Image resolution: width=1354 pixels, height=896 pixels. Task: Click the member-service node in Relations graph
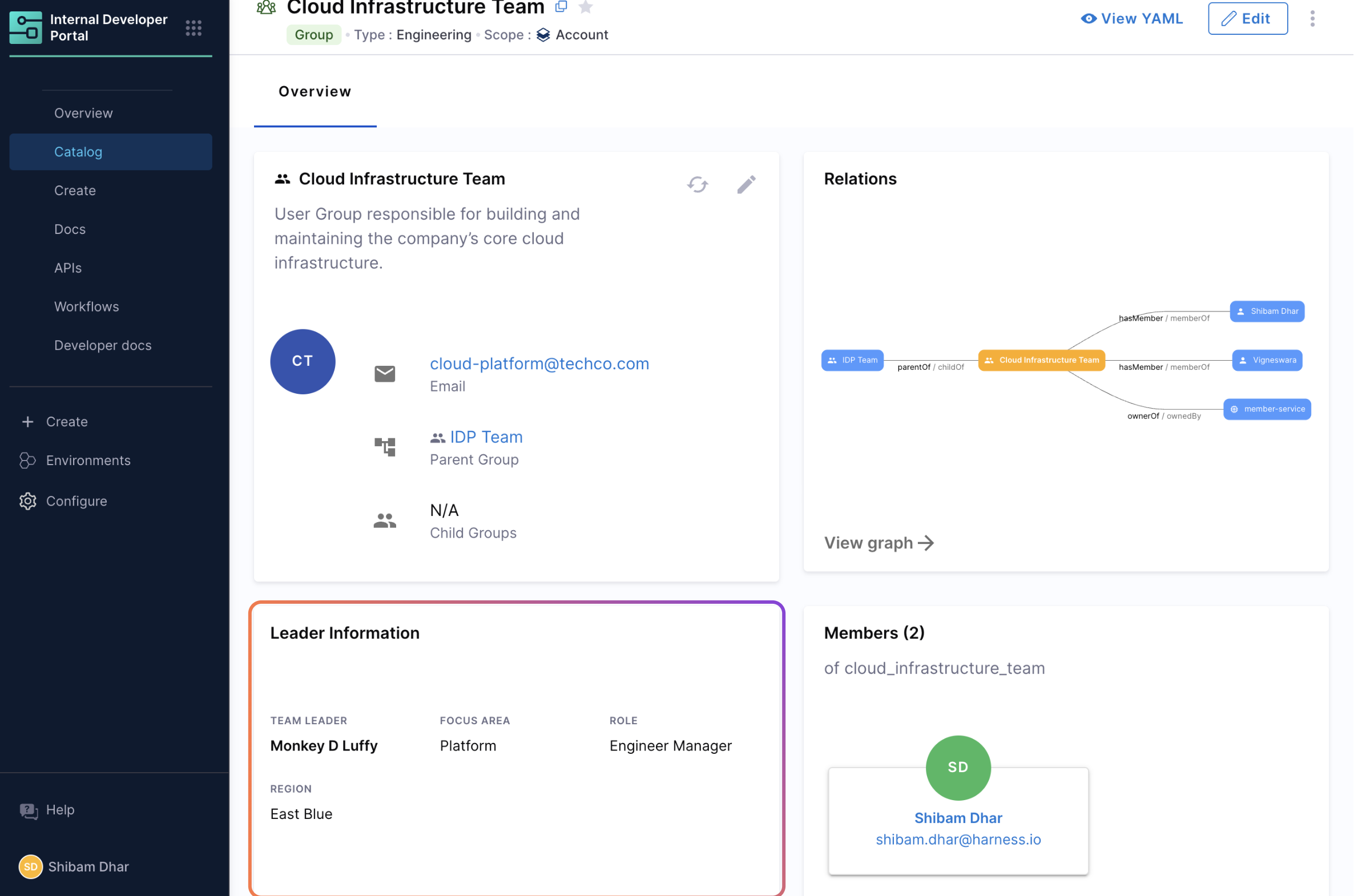pos(1267,409)
